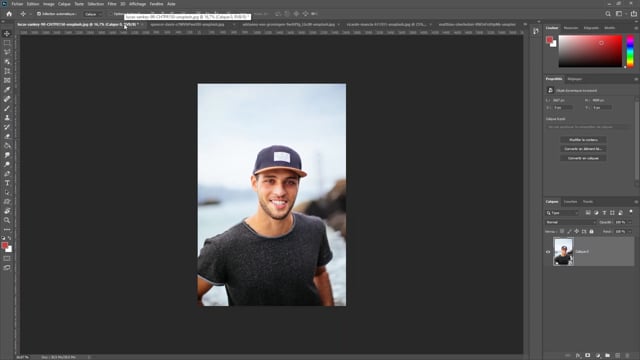Screen dimensions: 640x360
Task: Open the Opacité value dropdown arrow
Action: pos(630,222)
